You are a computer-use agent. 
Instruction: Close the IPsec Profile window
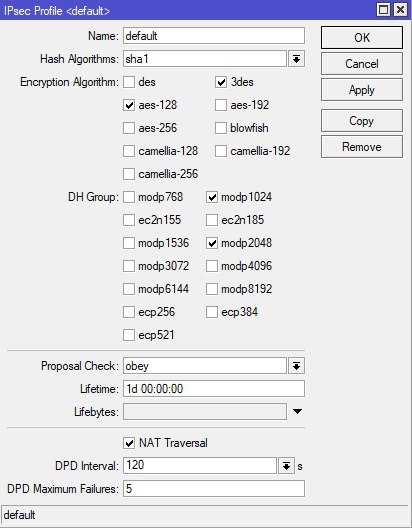point(400,9)
